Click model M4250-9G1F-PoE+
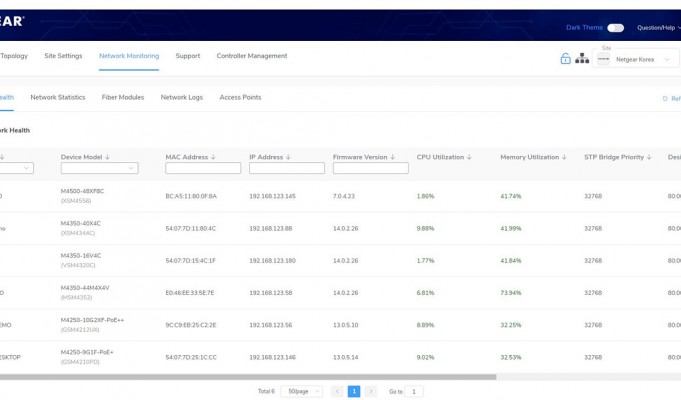 coord(87,352)
